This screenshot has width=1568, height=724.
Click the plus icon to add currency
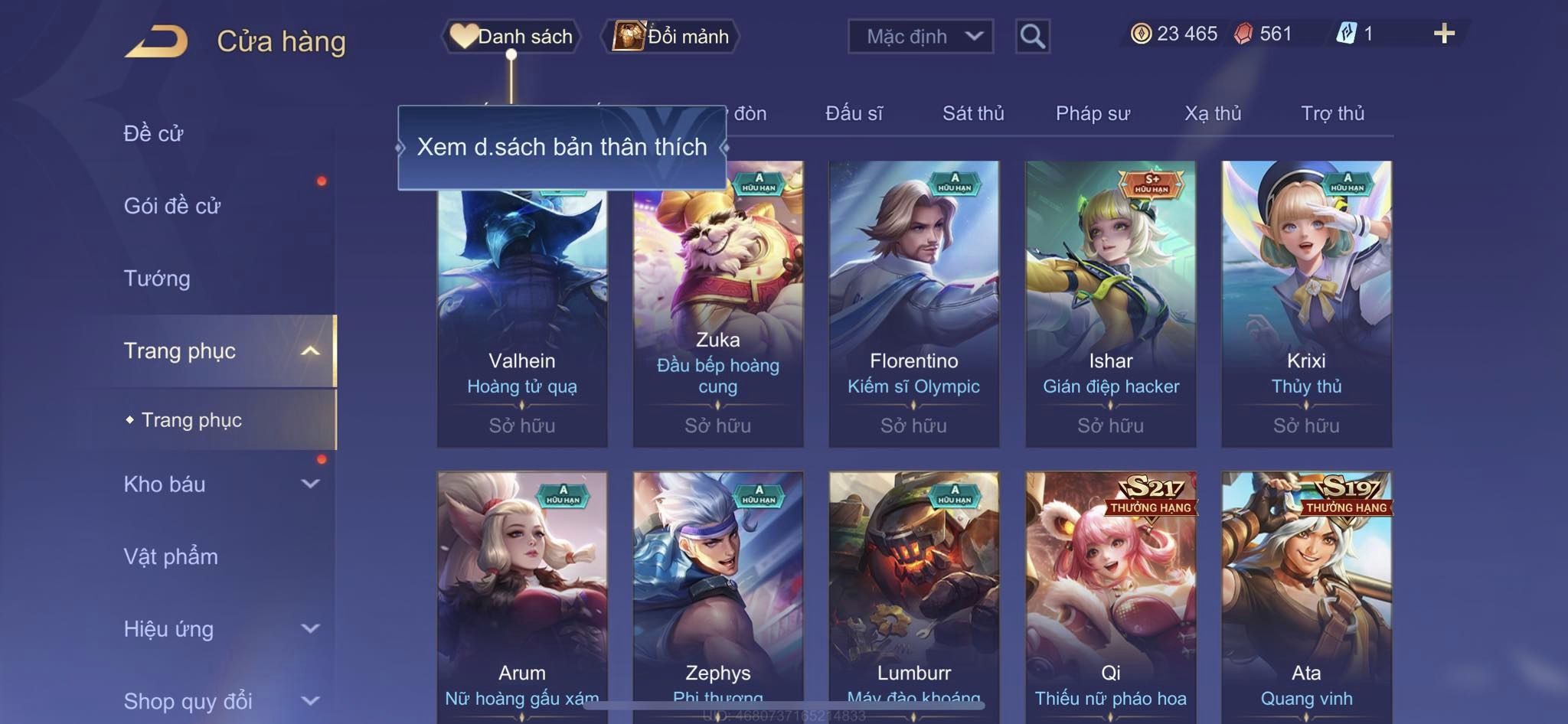(1444, 34)
